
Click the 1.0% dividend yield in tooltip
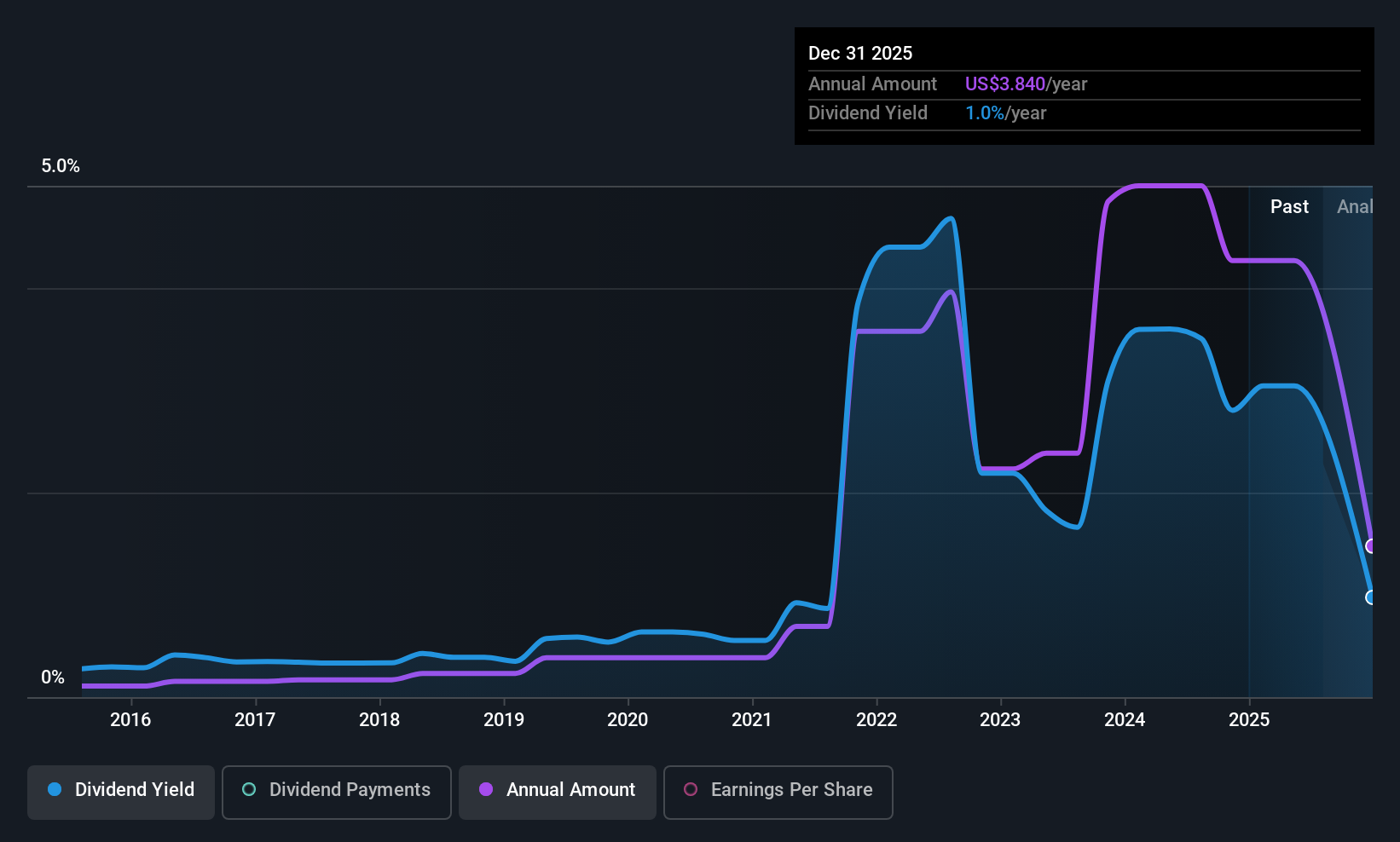pos(984,112)
